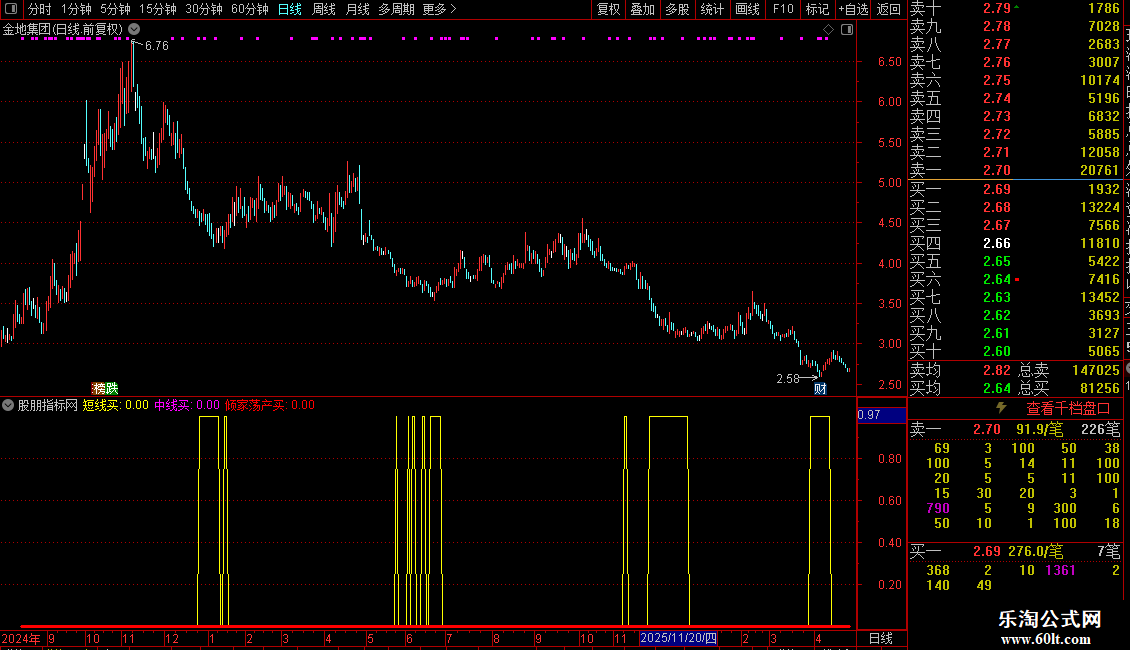Open the 统计 statistics tool
Viewport: 1130px width, 650px height.
[x=712, y=9]
